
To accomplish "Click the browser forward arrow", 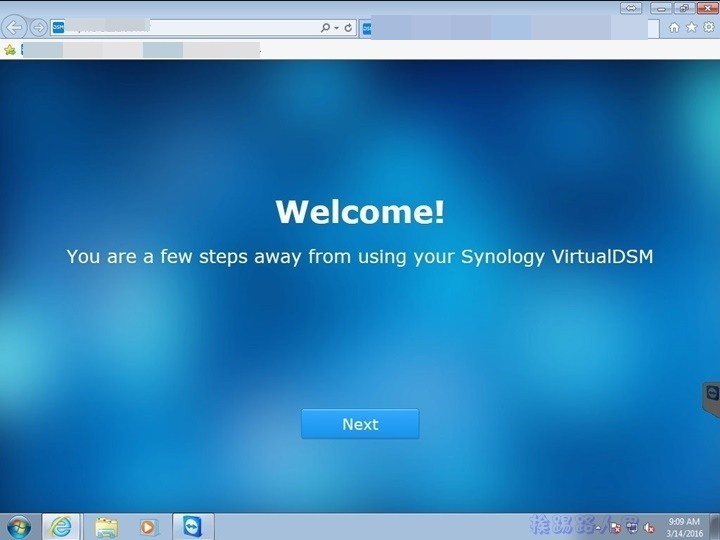I will click(x=39, y=28).
